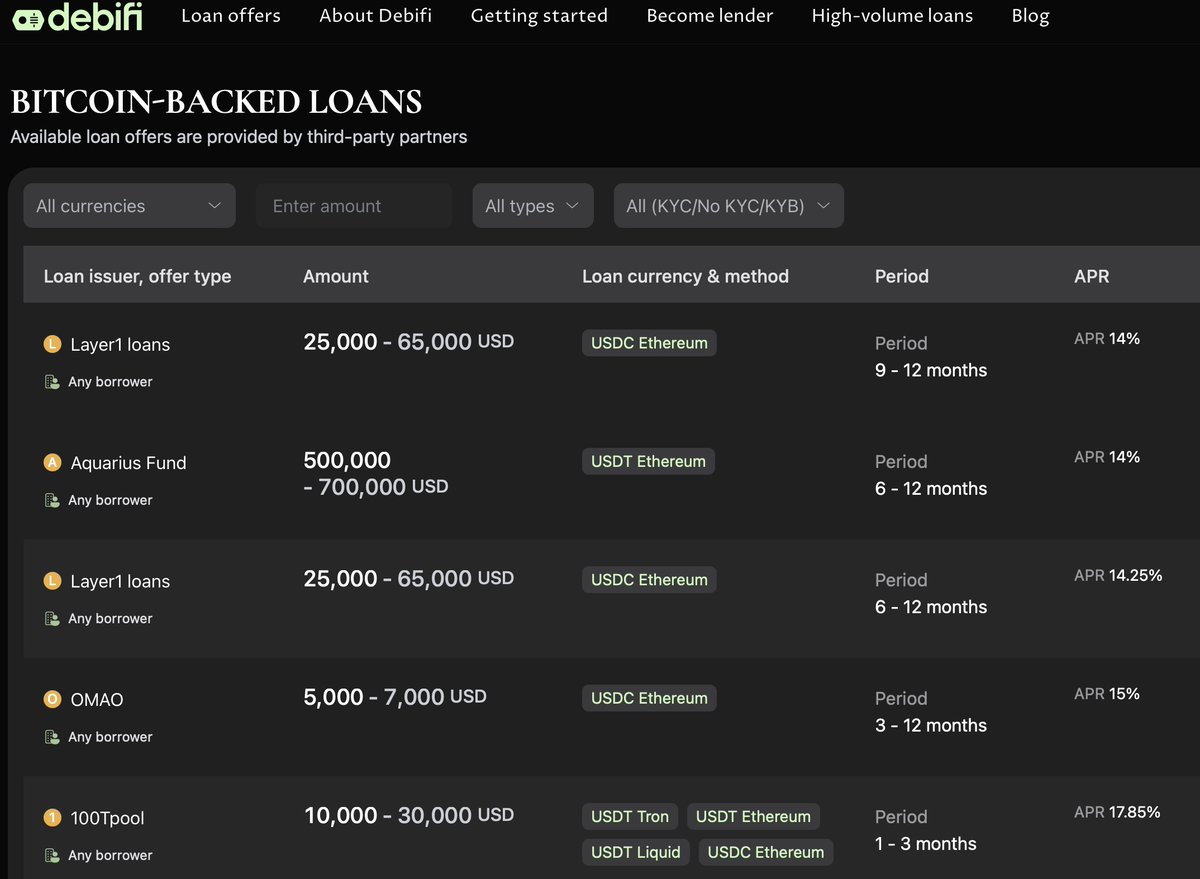Go to About Debifi page
This screenshot has height=879, width=1200.
pyautogui.click(x=376, y=16)
